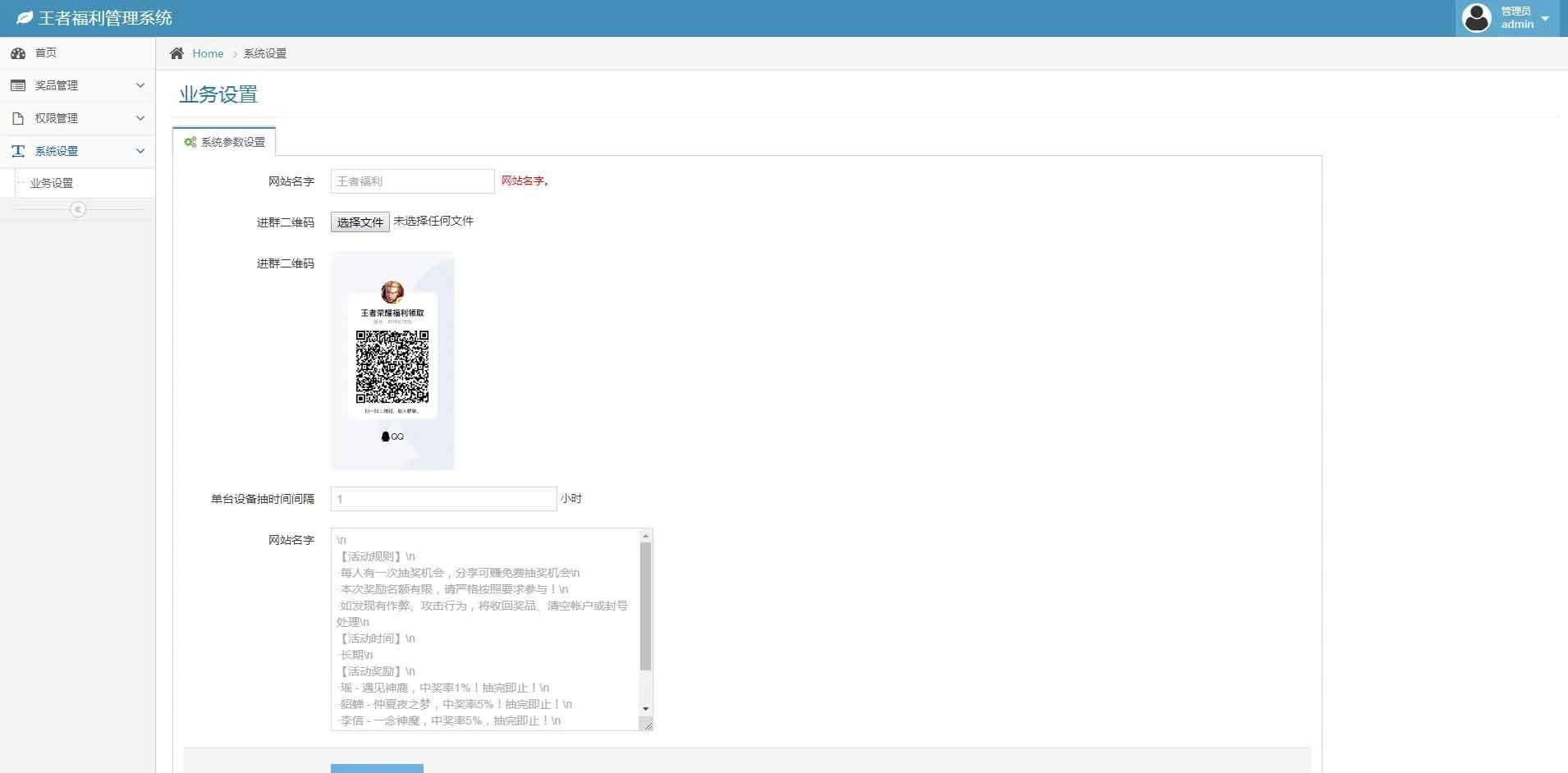
Task: Click inside the 网站名字 input field
Action: pyautogui.click(x=411, y=181)
